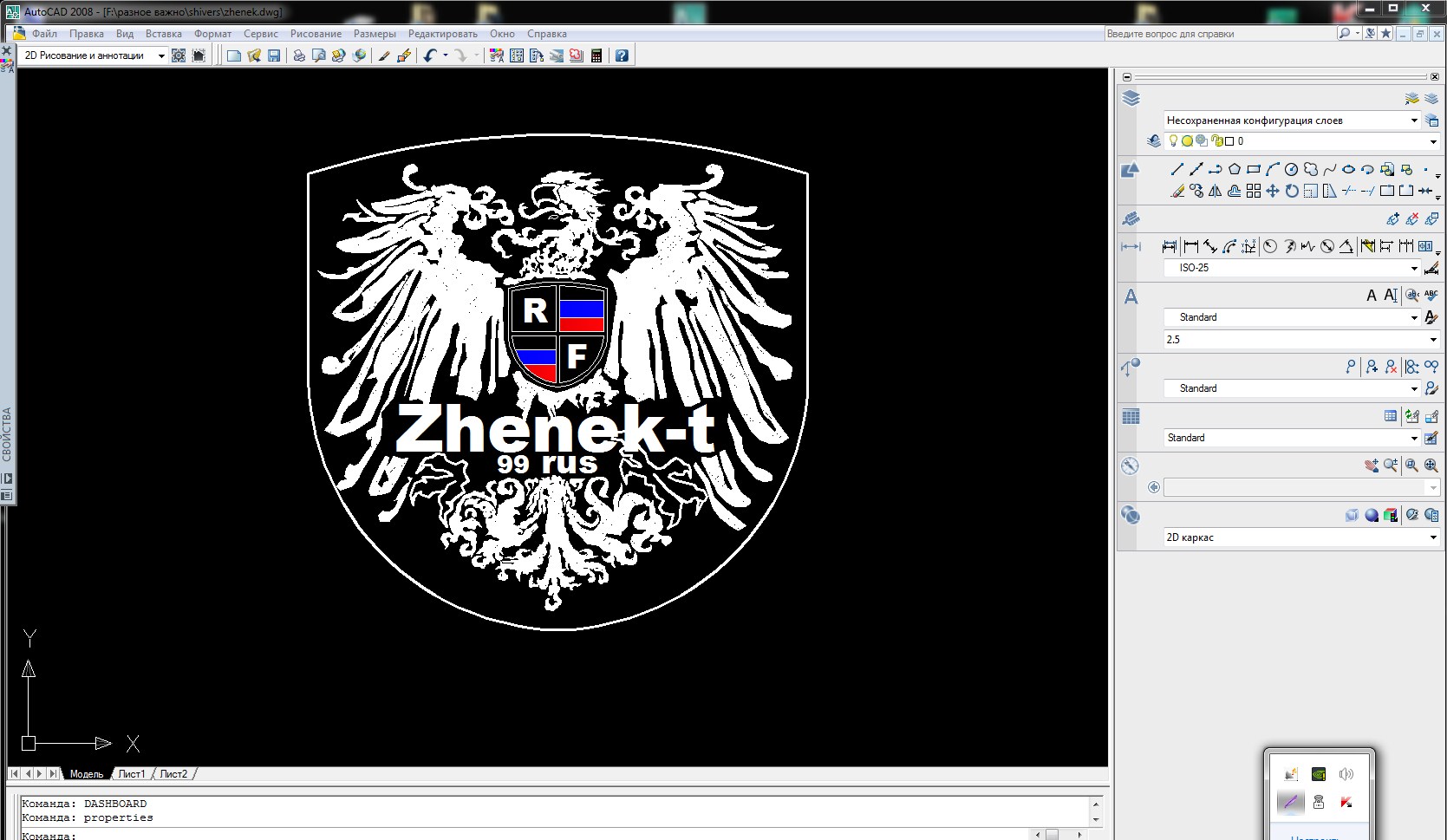Select the Circle drawing tool
Viewport: 1447px width, 840px height.
pyautogui.click(x=1291, y=170)
